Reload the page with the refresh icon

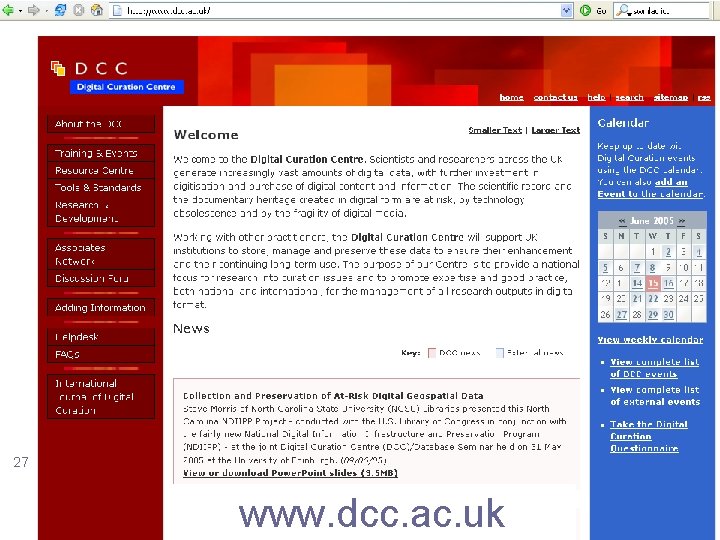60,10
